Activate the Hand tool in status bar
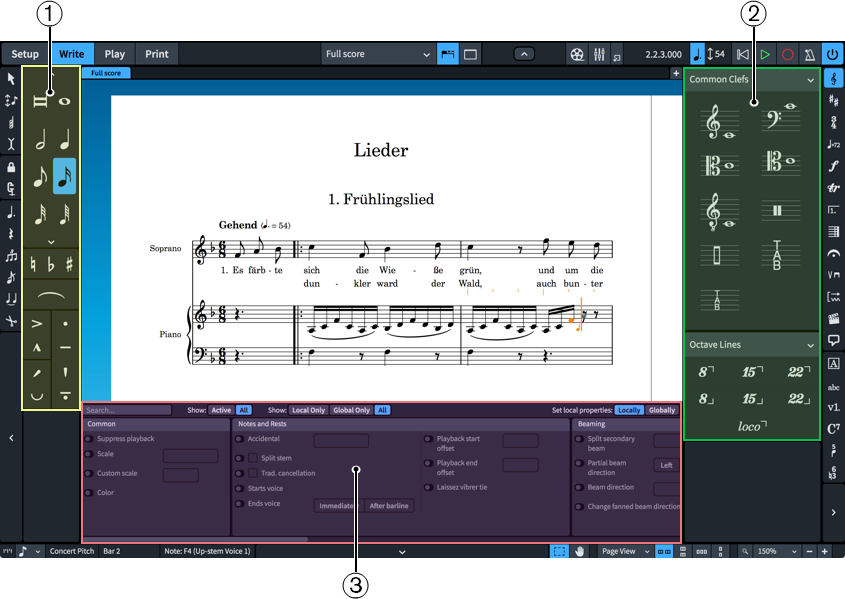 point(579,551)
